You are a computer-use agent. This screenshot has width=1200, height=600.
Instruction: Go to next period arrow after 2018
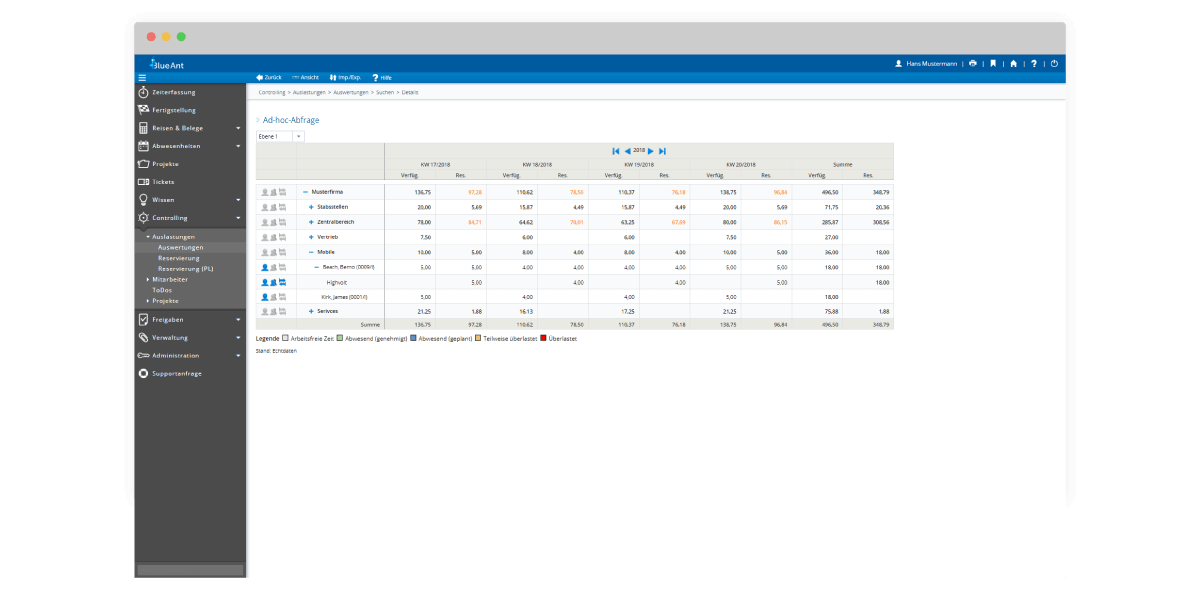[651, 151]
